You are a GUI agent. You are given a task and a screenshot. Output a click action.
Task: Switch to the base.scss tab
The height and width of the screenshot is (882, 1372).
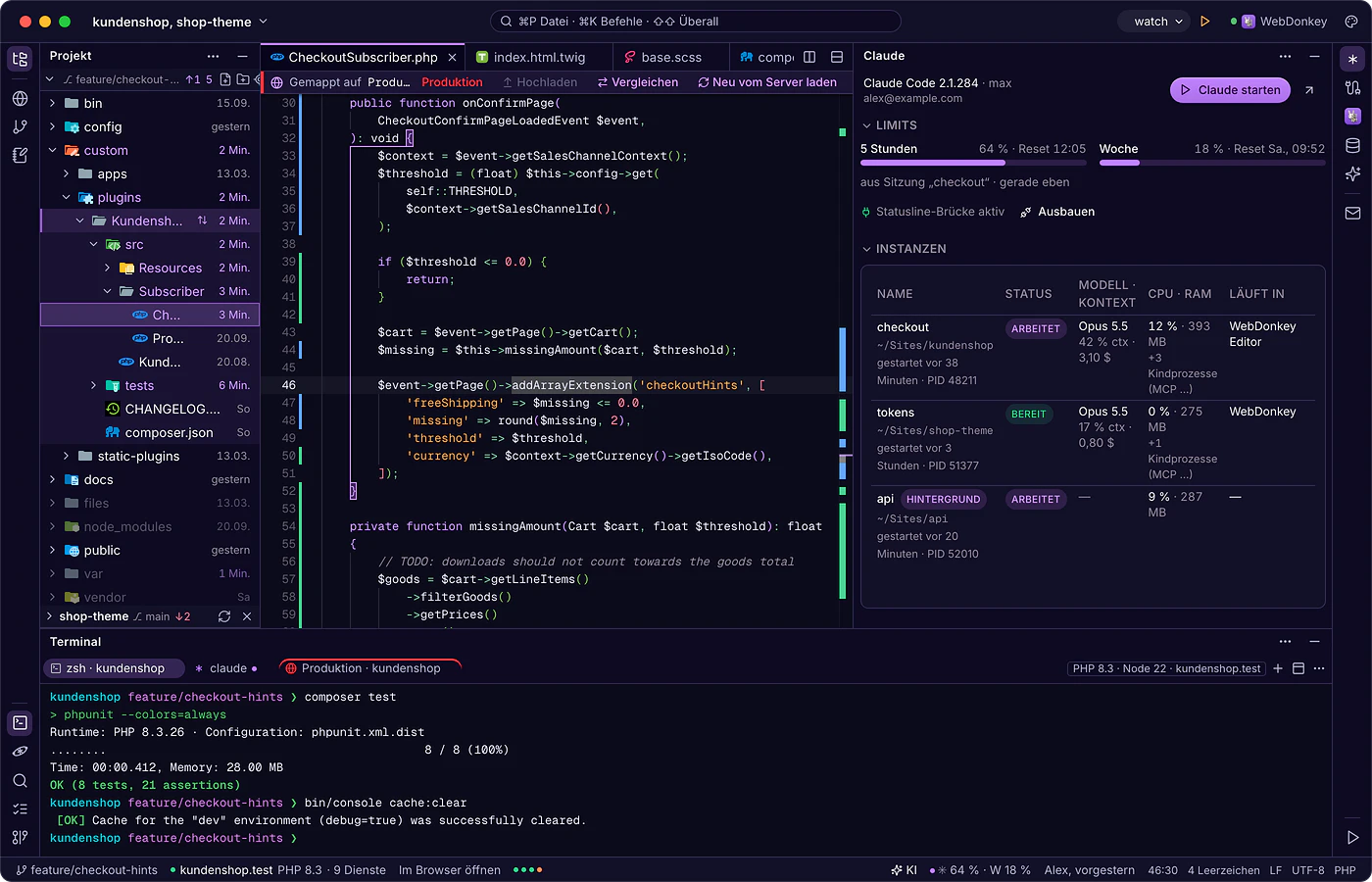(671, 57)
